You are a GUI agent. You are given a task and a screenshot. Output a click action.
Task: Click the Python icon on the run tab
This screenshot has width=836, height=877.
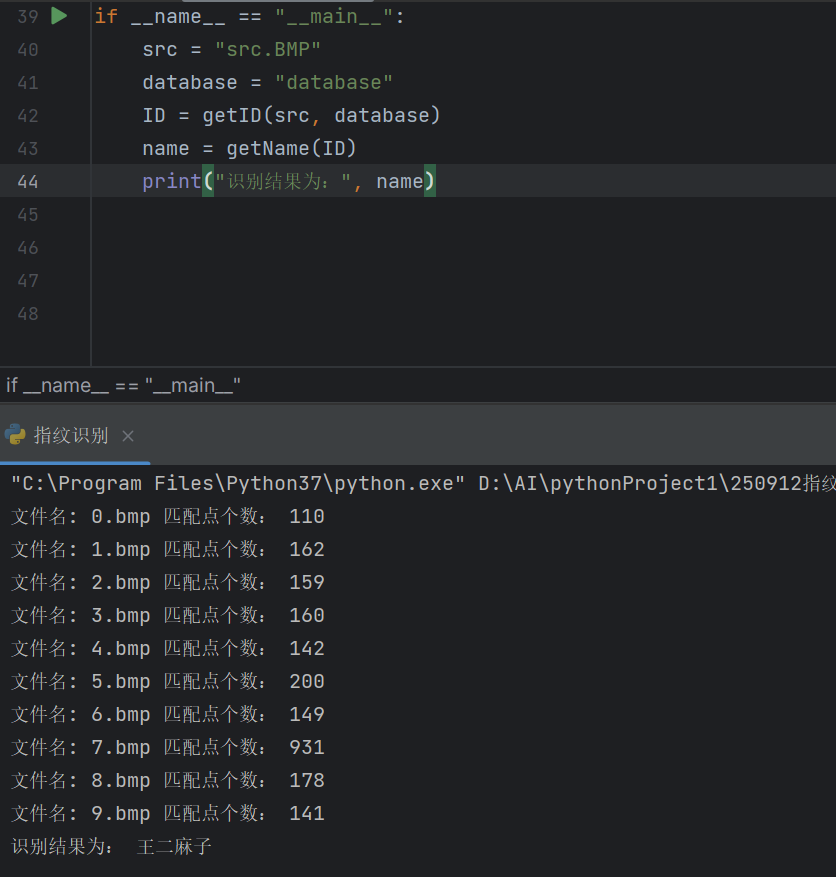tap(15, 435)
